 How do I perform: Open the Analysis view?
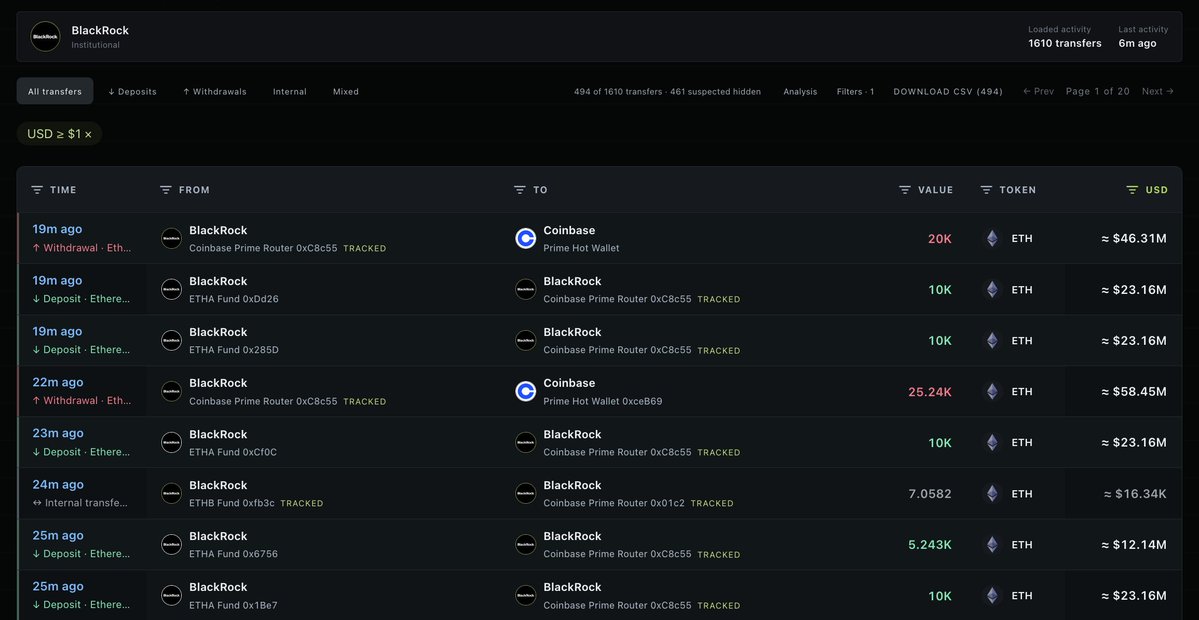(x=800, y=92)
